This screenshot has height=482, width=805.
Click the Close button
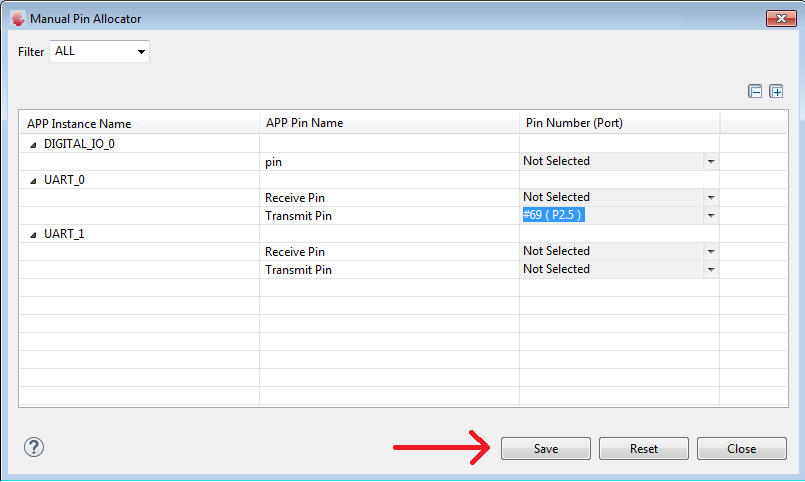tap(741, 449)
